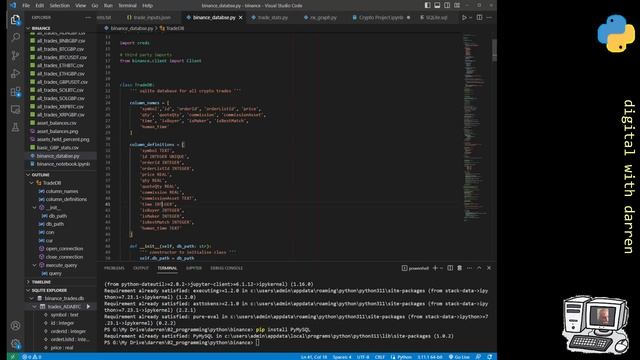Click the notifications bell in the status bar
The height and width of the screenshot is (360, 640).
pyautogui.click(x=489, y=357)
